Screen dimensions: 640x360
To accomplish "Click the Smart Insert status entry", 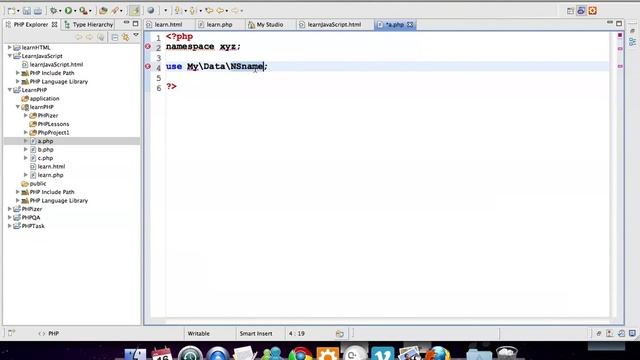I will coord(256,333).
